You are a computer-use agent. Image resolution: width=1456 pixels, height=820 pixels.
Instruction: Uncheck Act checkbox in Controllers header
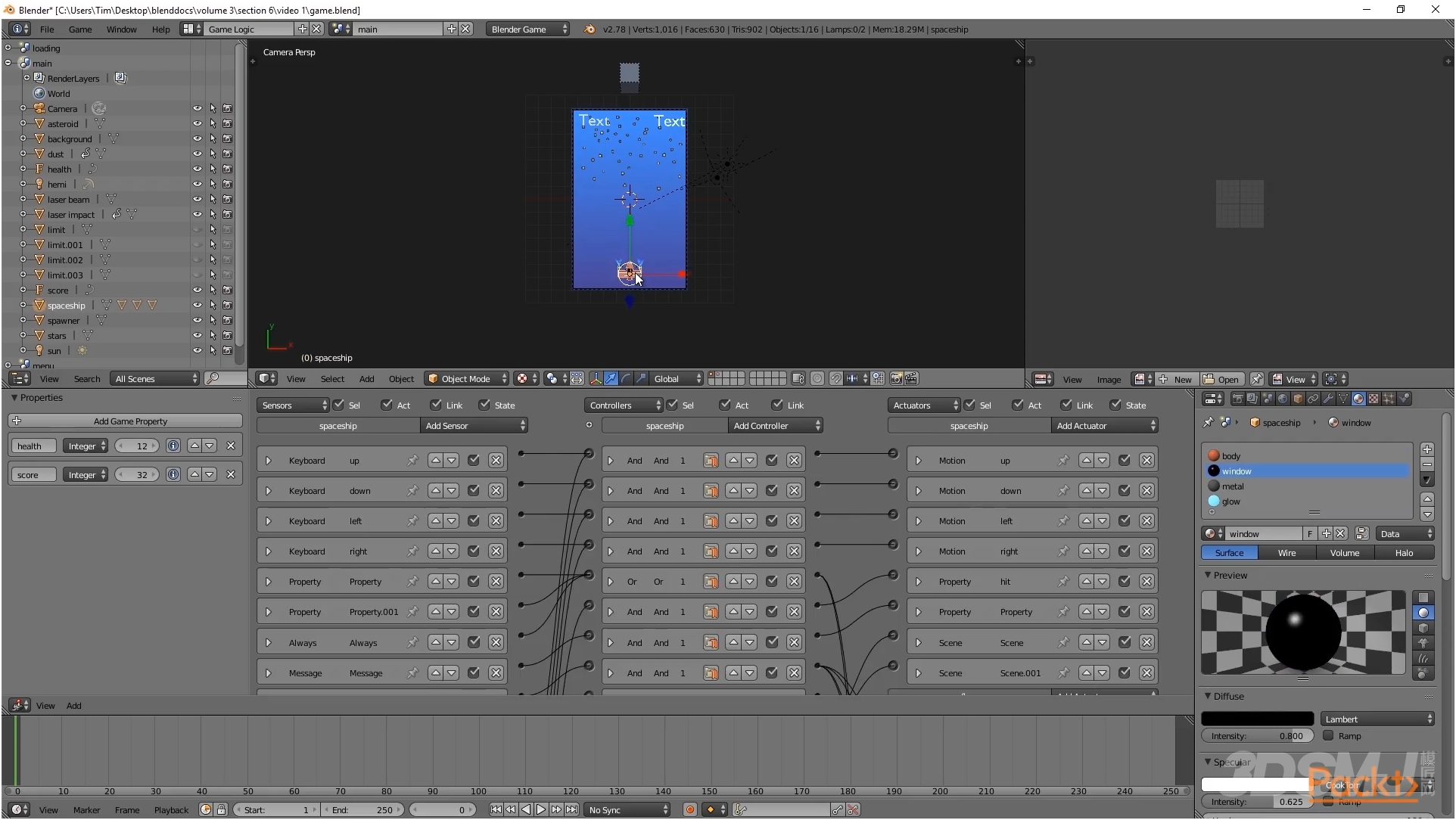coord(725,405)
